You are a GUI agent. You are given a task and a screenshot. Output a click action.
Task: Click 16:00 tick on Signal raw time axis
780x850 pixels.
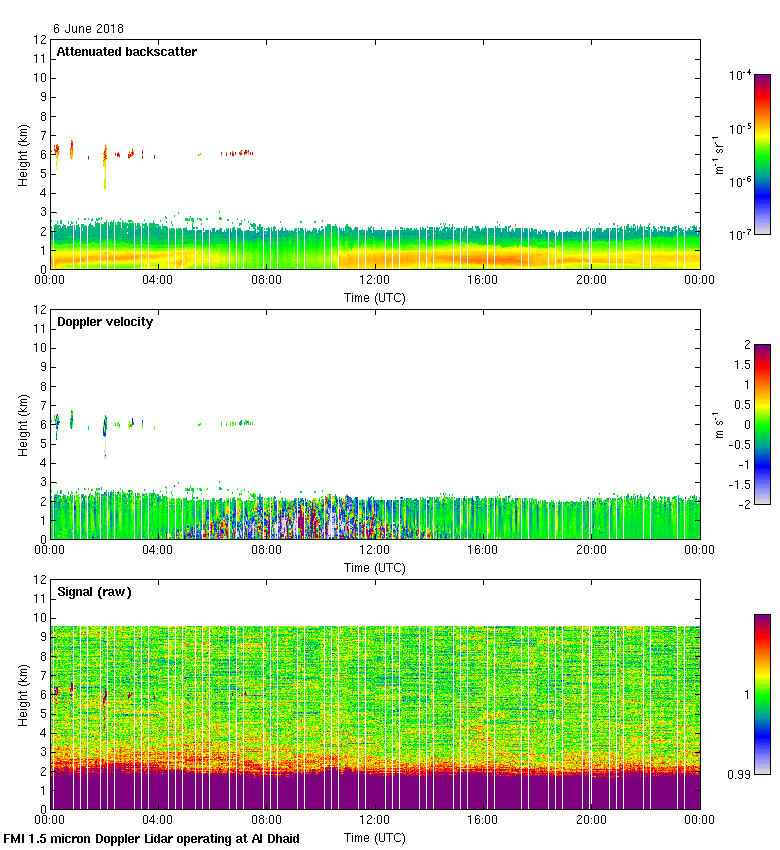483,821
